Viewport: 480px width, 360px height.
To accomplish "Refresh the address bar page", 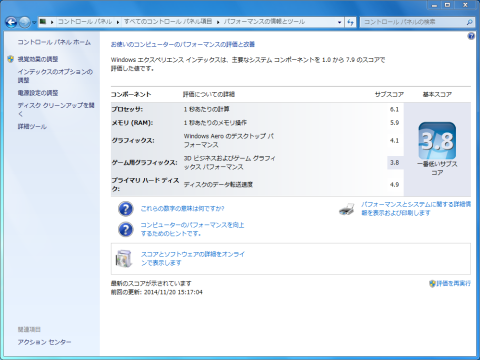I will (350, 22).
